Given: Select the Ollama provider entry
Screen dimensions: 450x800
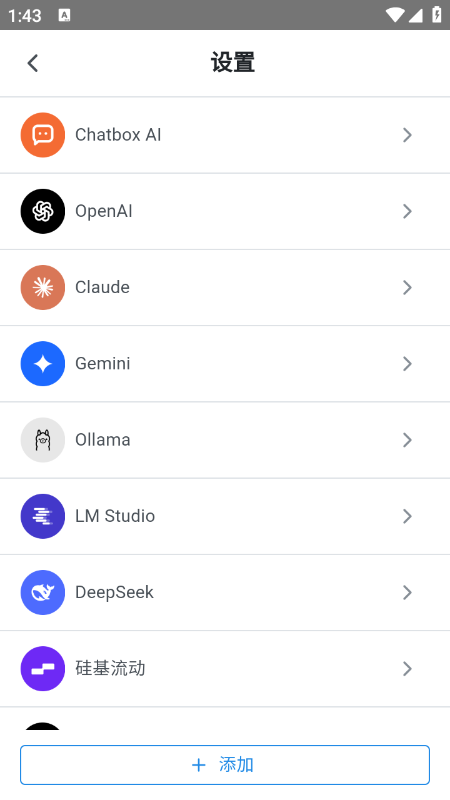Looking at the screenshot, I should [x=225, y=440].
